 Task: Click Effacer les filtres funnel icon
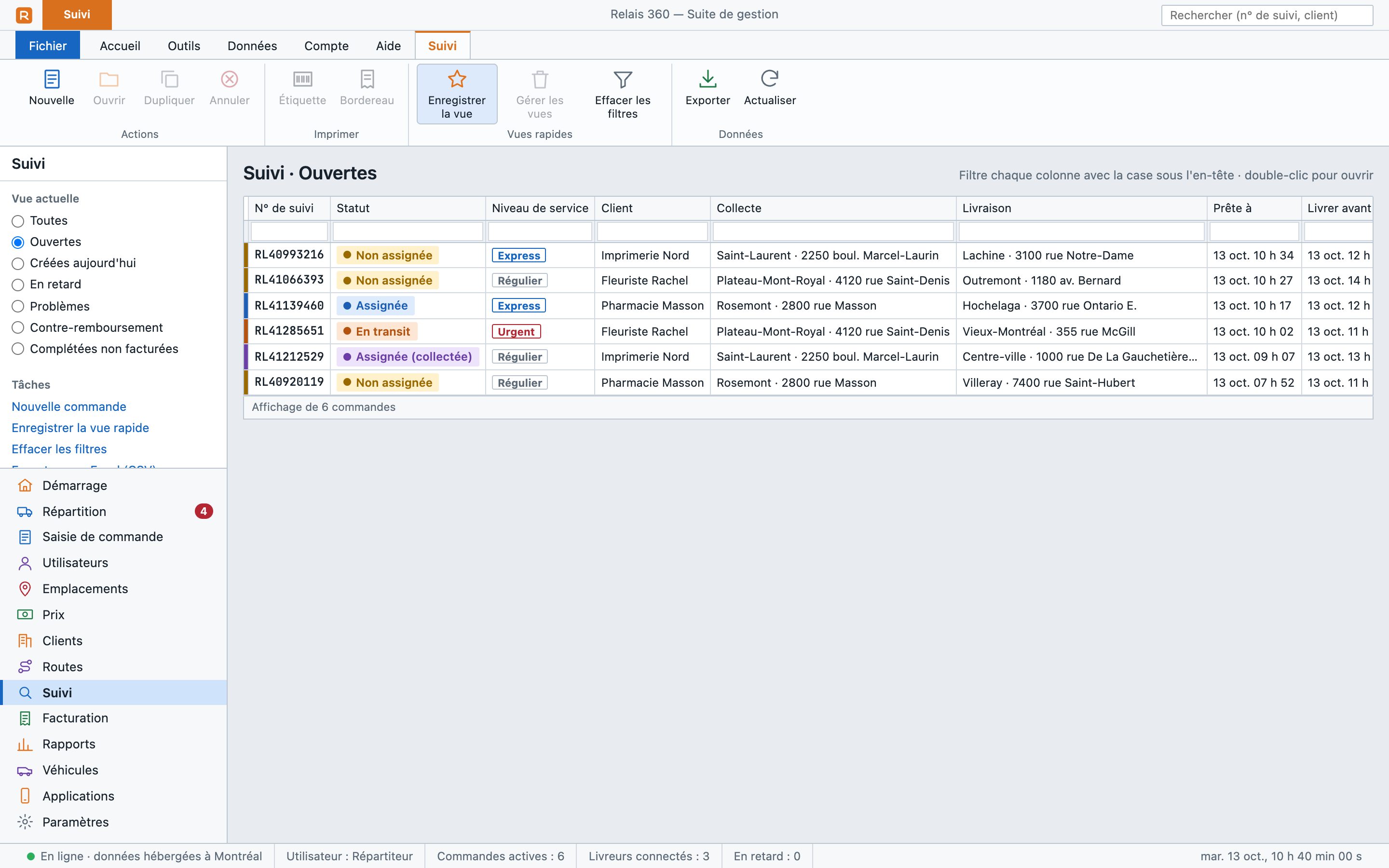[x=623, y=79]
